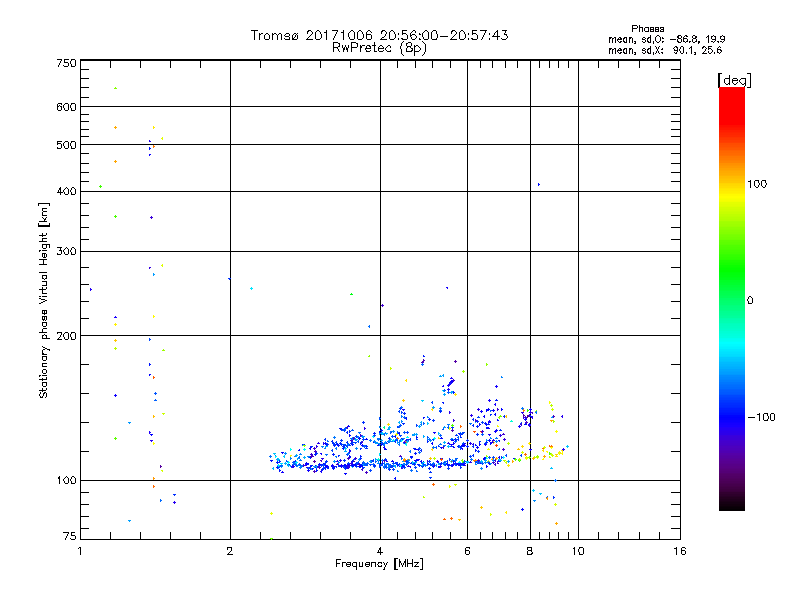Click the 10 tick label on the frequency axis

(578, 551)
